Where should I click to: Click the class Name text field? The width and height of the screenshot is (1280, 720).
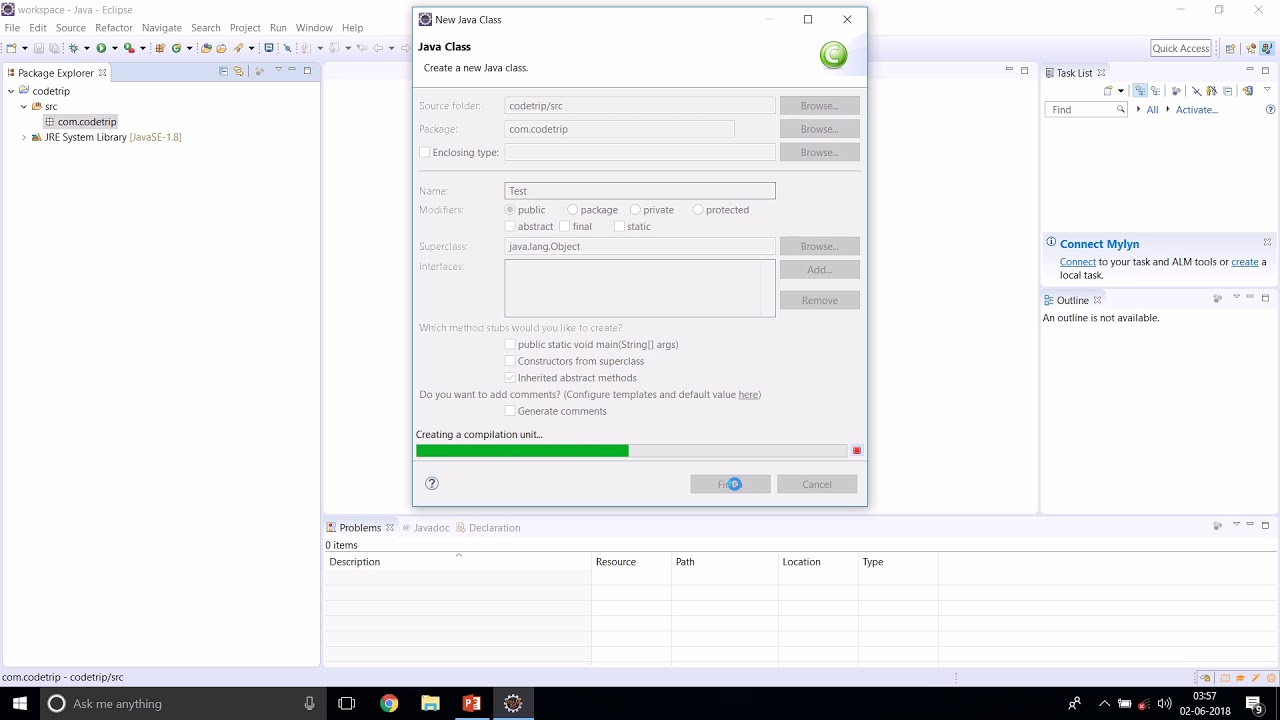point(640,191)
